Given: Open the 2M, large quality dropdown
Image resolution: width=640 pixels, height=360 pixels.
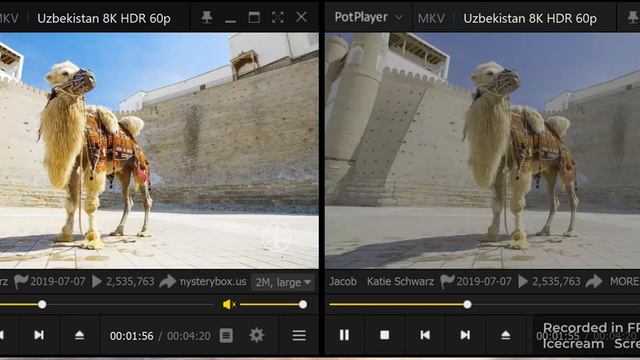Looking at the screenshot, I should 283,282.
